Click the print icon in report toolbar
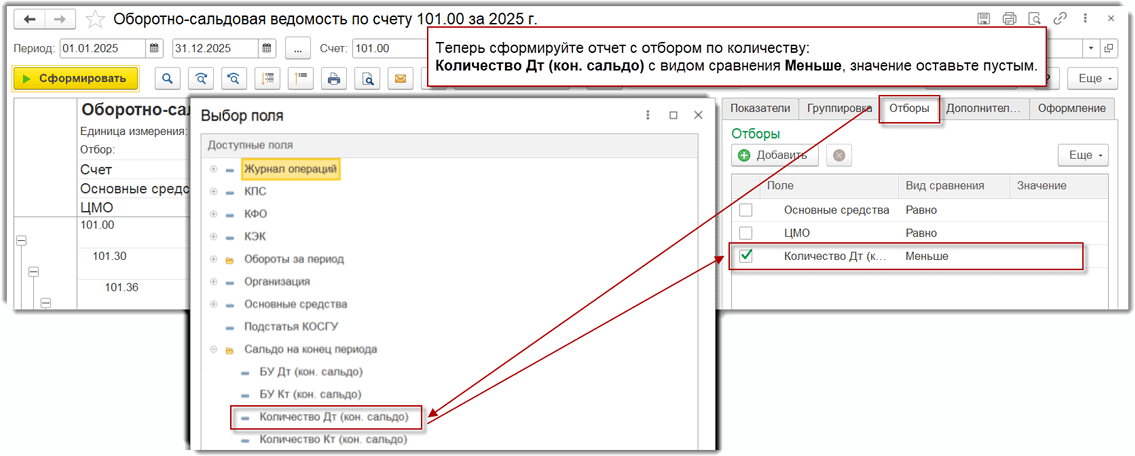The width and height of the screenshot is (1135, 456). click(x=334, y=78)
